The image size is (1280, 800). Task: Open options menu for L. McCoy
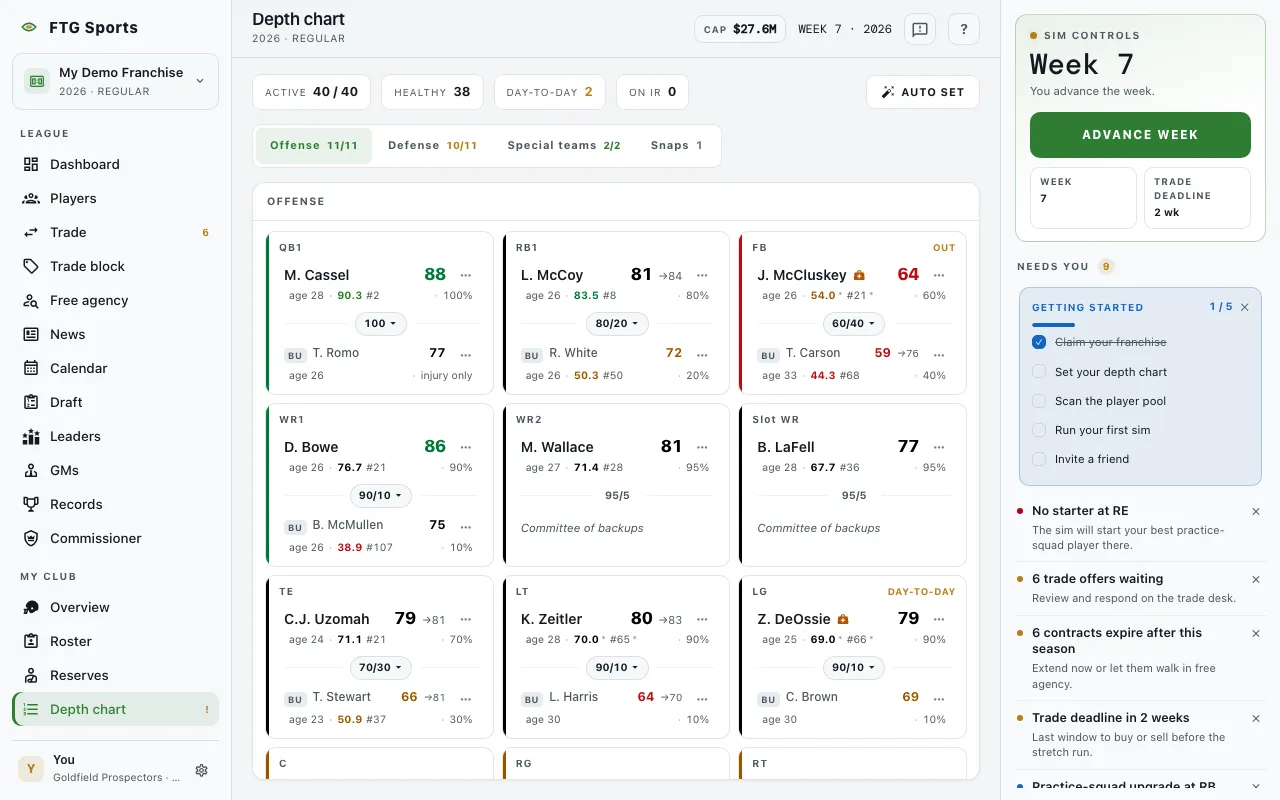[702, 275]
